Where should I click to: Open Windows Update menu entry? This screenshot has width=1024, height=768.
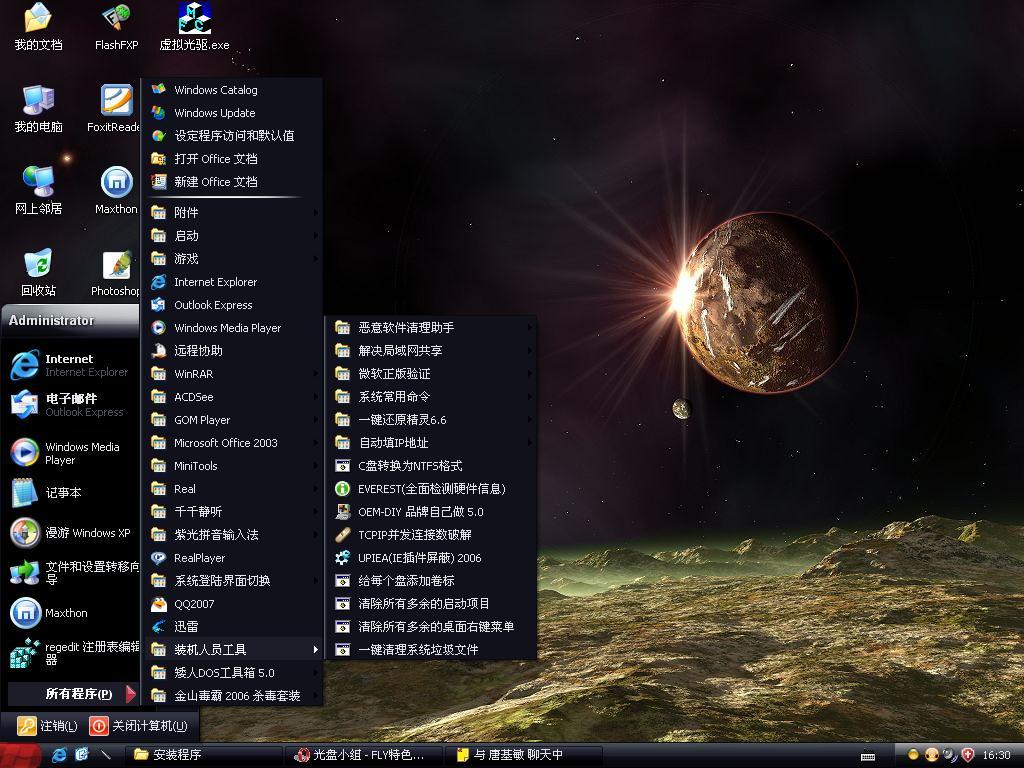point(232,112)
